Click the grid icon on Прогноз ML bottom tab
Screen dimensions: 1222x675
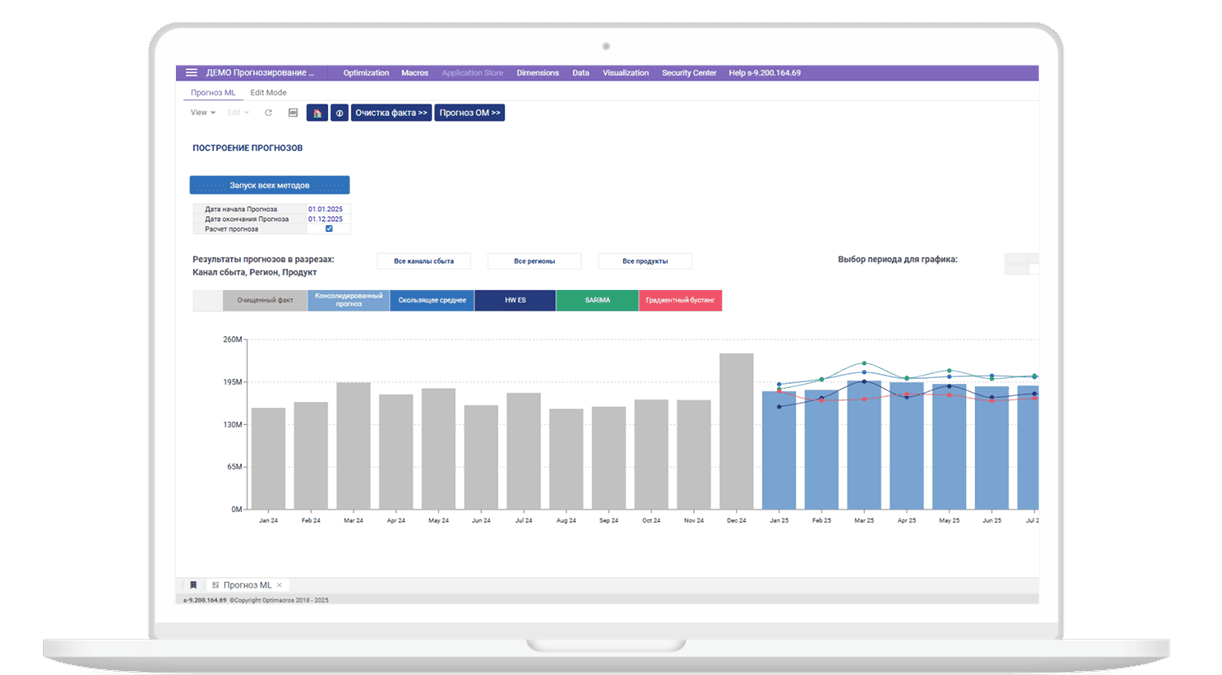(x=216, y=585)
